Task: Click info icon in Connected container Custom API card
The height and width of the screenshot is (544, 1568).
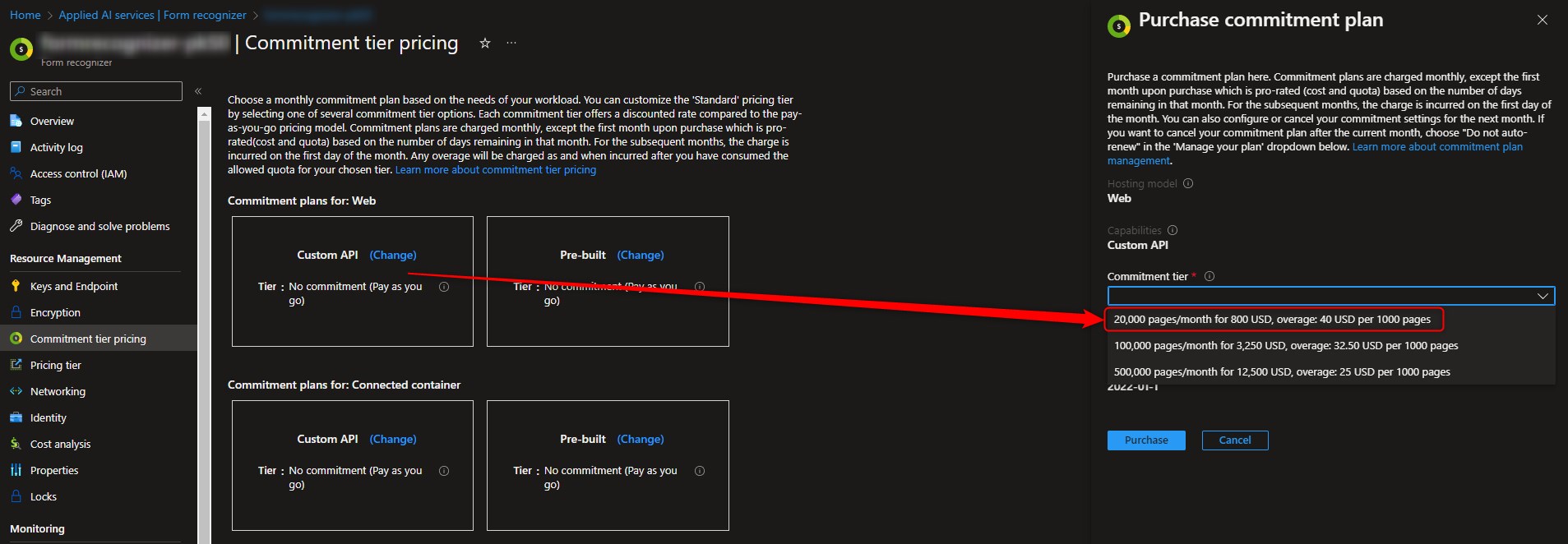Action: [x=444, y=471]
